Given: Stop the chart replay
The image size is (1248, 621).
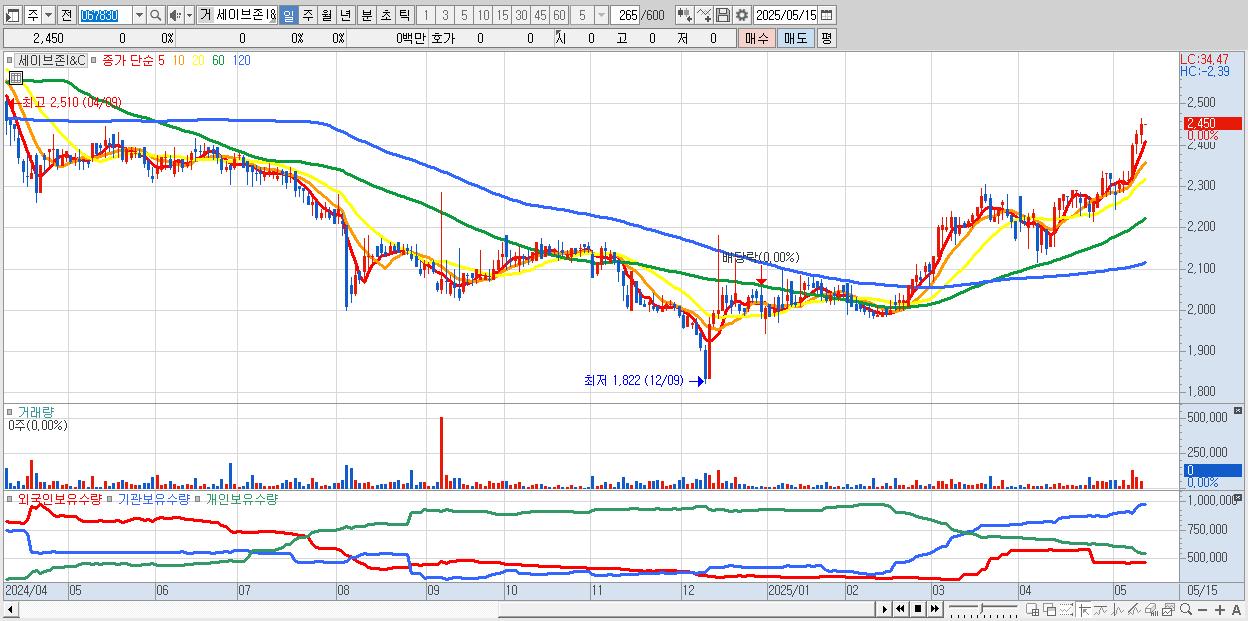Looking at the screenshot, I should coord(918,609).
